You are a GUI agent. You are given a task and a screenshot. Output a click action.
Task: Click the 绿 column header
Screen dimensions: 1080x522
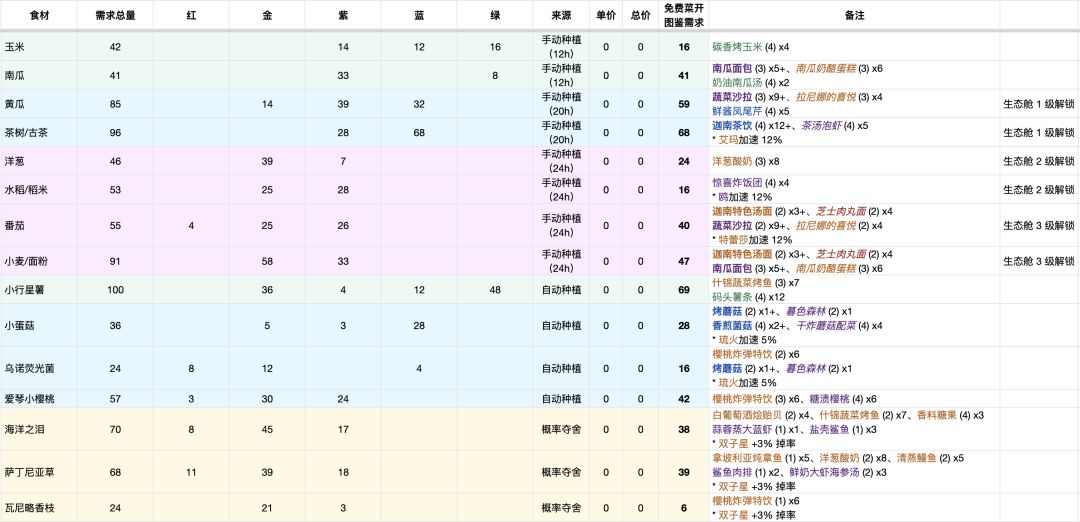495,15
